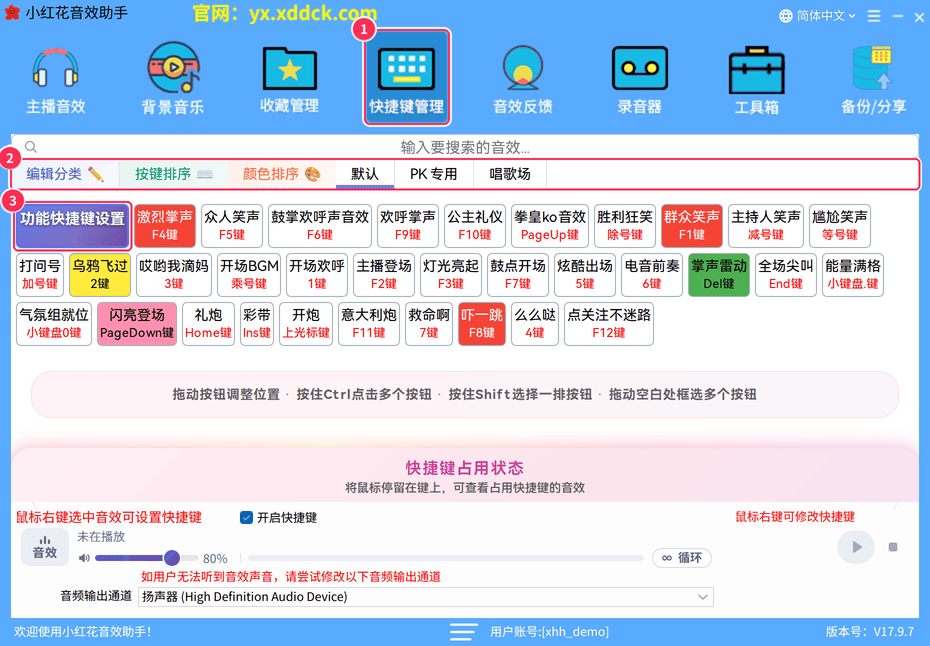Toggle the 开启快捷键 checkbox
This screenshot has width=930, height=646.
246,517
